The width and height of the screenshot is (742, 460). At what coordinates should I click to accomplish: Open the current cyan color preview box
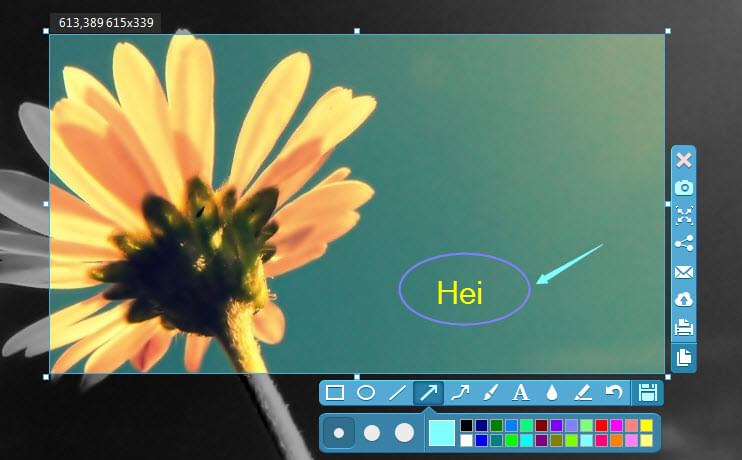pyautogui.click(x=441, y=433)
